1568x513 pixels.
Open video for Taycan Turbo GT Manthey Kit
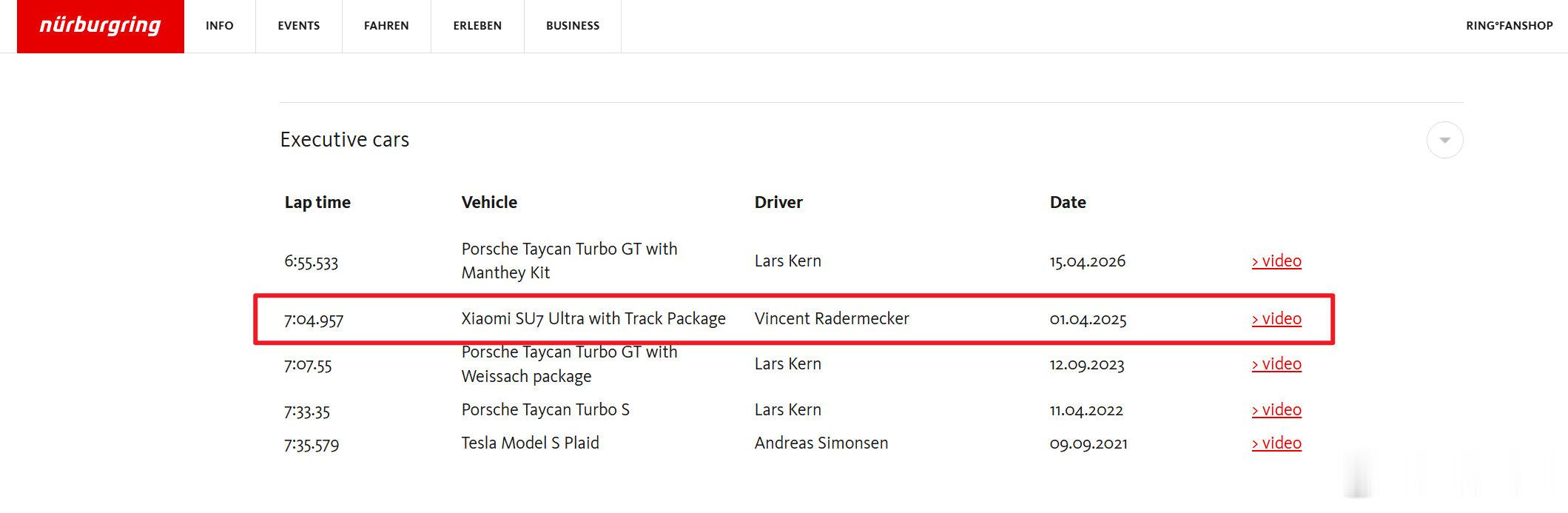pyautogui.click(x=1276, y=261)
